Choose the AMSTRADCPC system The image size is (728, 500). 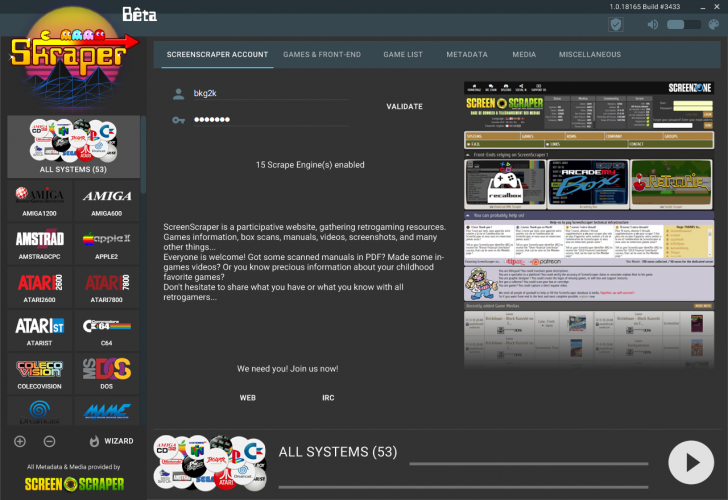pos(39,244)
